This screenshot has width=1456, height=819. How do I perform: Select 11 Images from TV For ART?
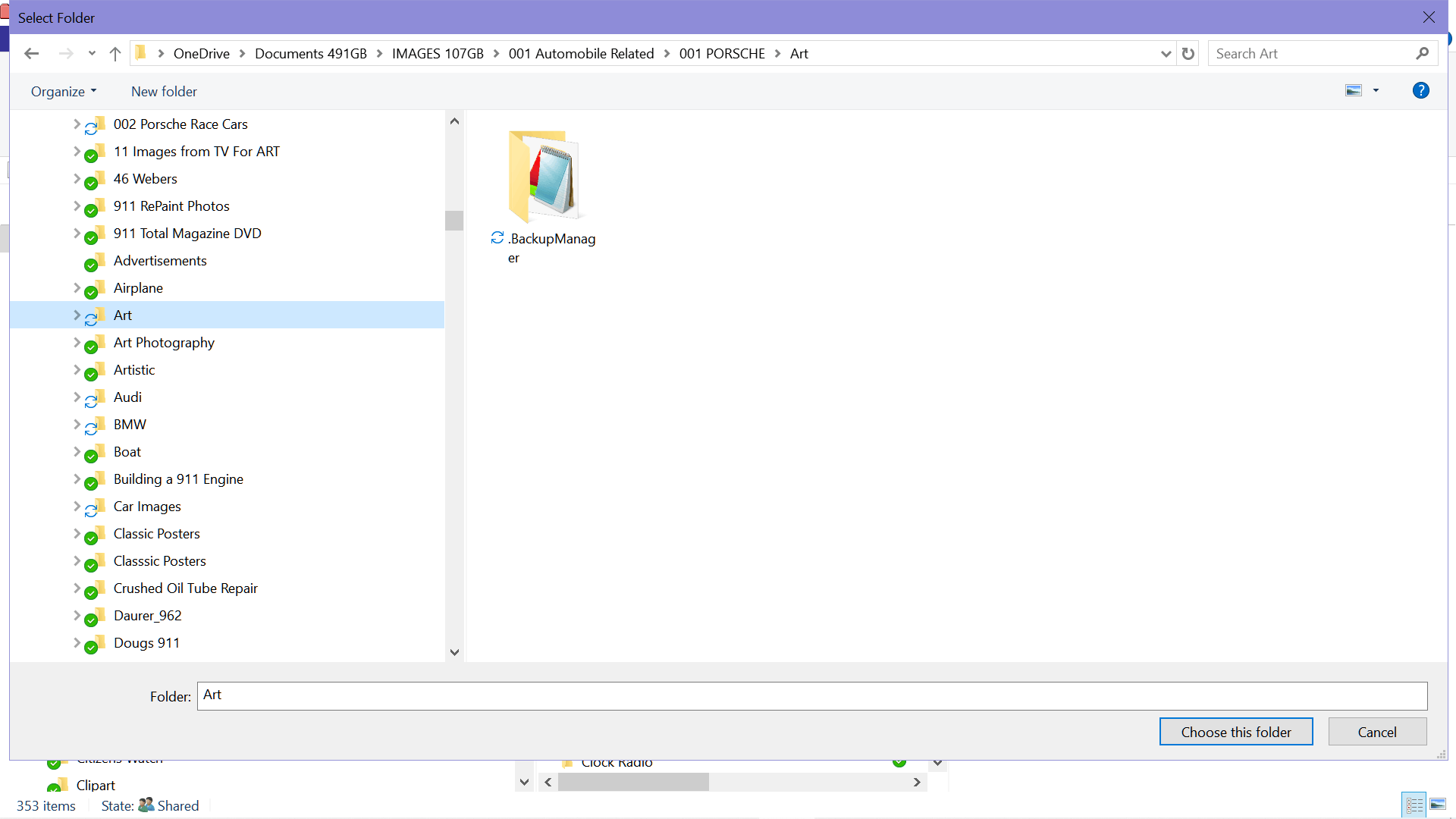[196, 152]
